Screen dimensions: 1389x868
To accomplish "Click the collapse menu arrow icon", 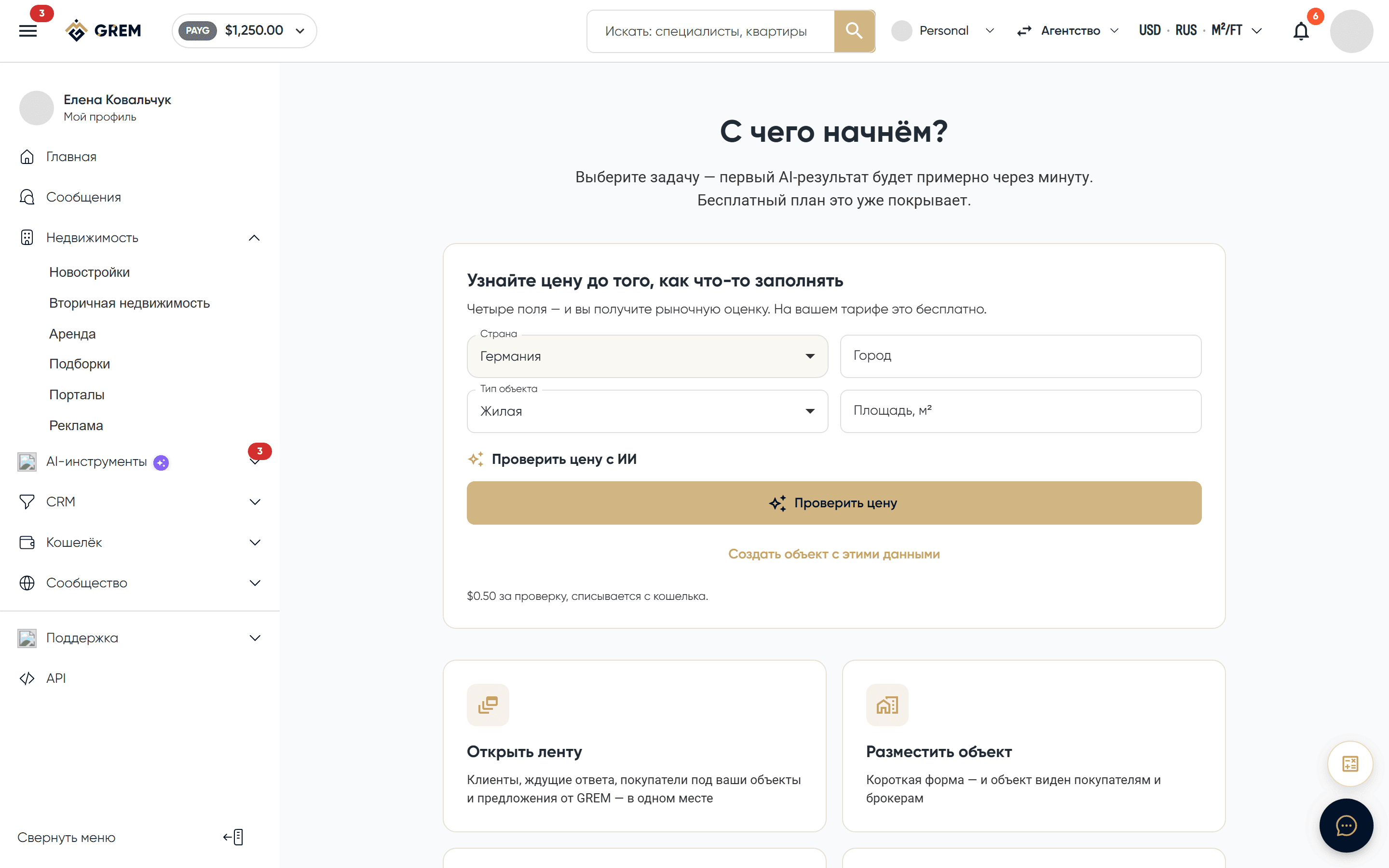I will (233, 837).
